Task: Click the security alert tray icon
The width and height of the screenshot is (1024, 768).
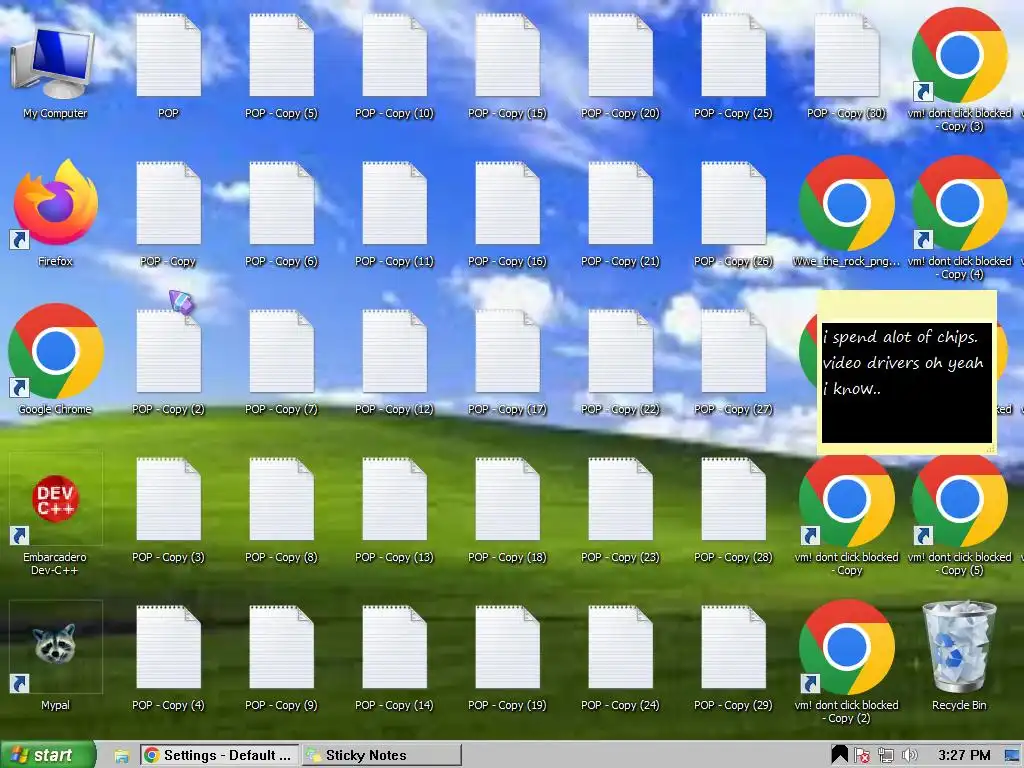Action: click(x=861, y=756)
